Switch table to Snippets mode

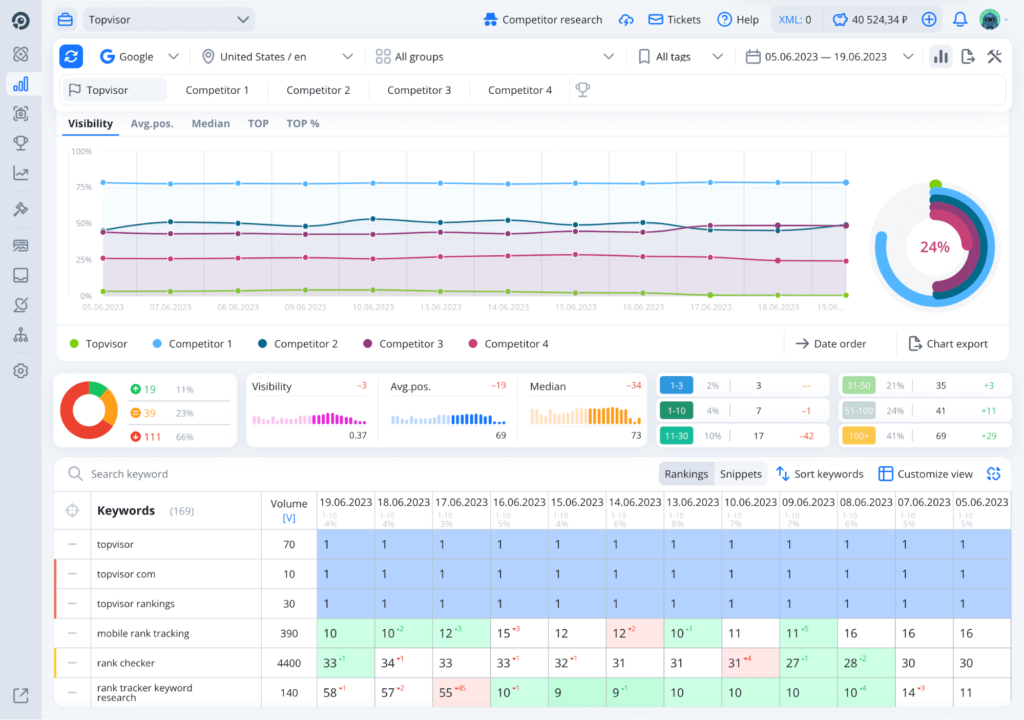(x=741, y=474)
